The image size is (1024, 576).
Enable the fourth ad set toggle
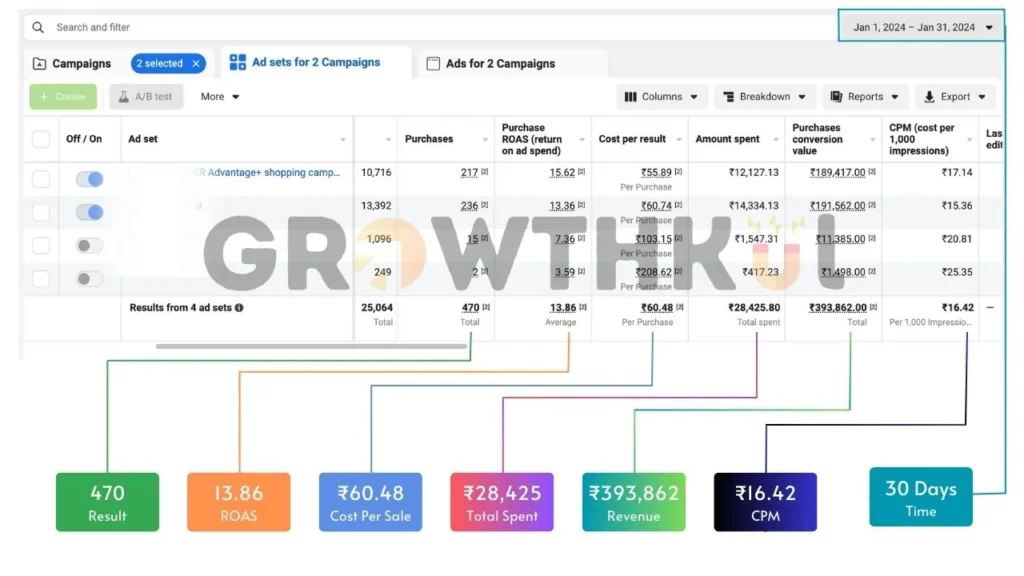click(x=90, y=279)
